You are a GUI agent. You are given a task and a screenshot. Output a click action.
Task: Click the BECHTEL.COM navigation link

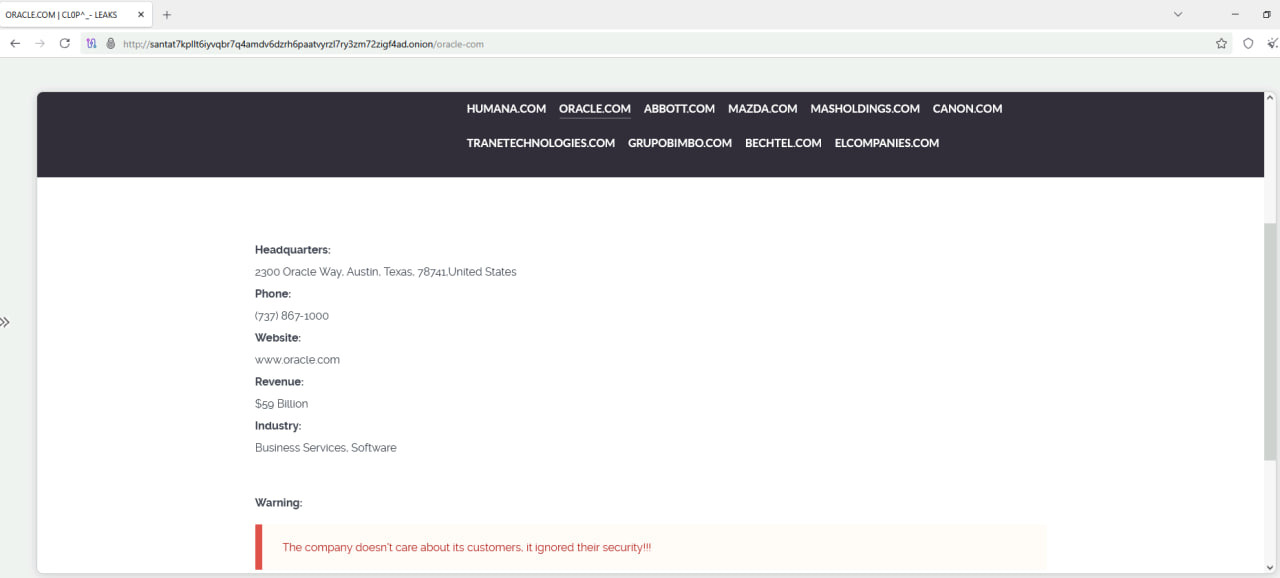783,143
